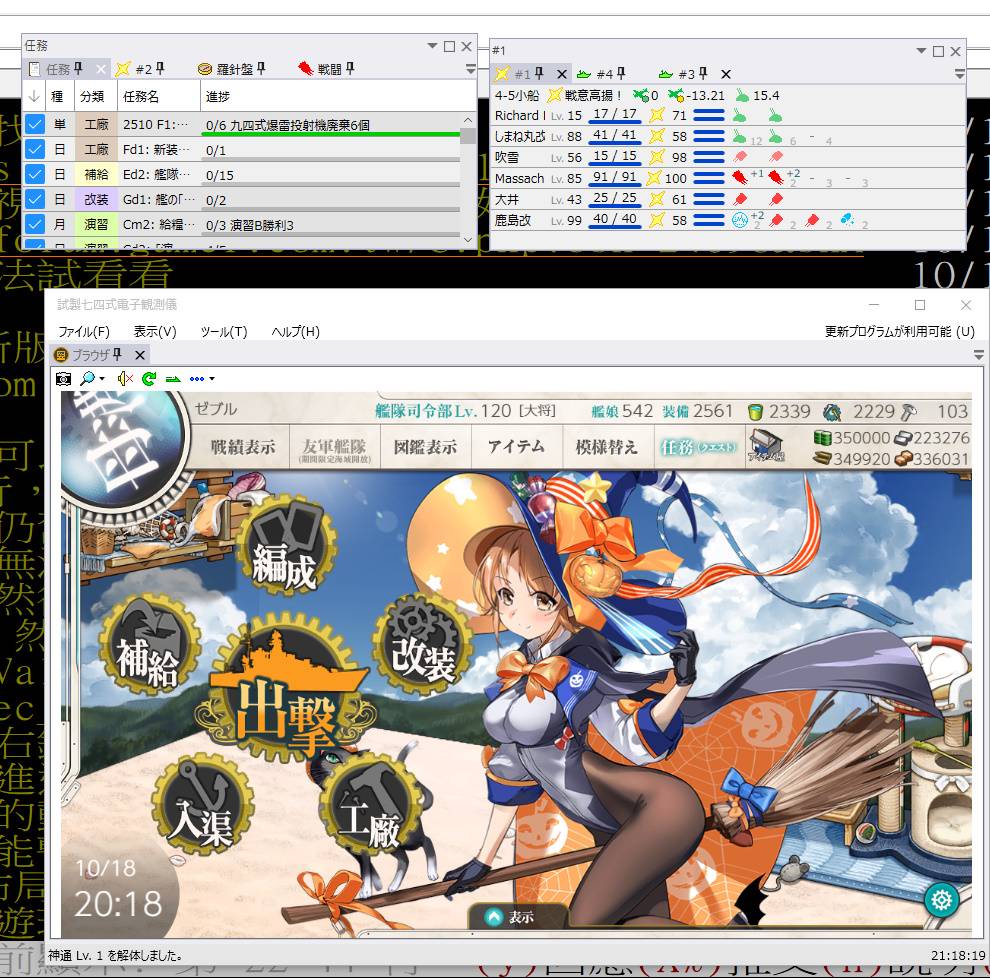Expand the fleet #1 panel tab list dropdown

[959, 74]
